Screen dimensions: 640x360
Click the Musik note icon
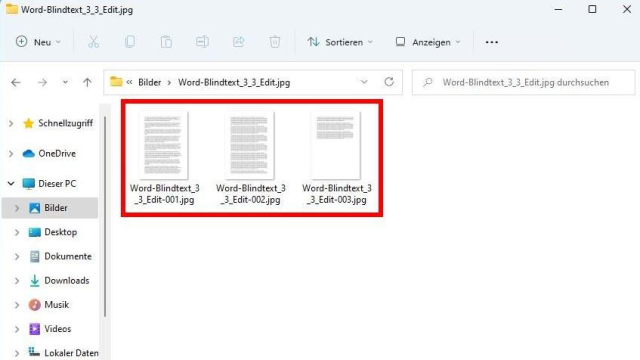click(35, 304)
